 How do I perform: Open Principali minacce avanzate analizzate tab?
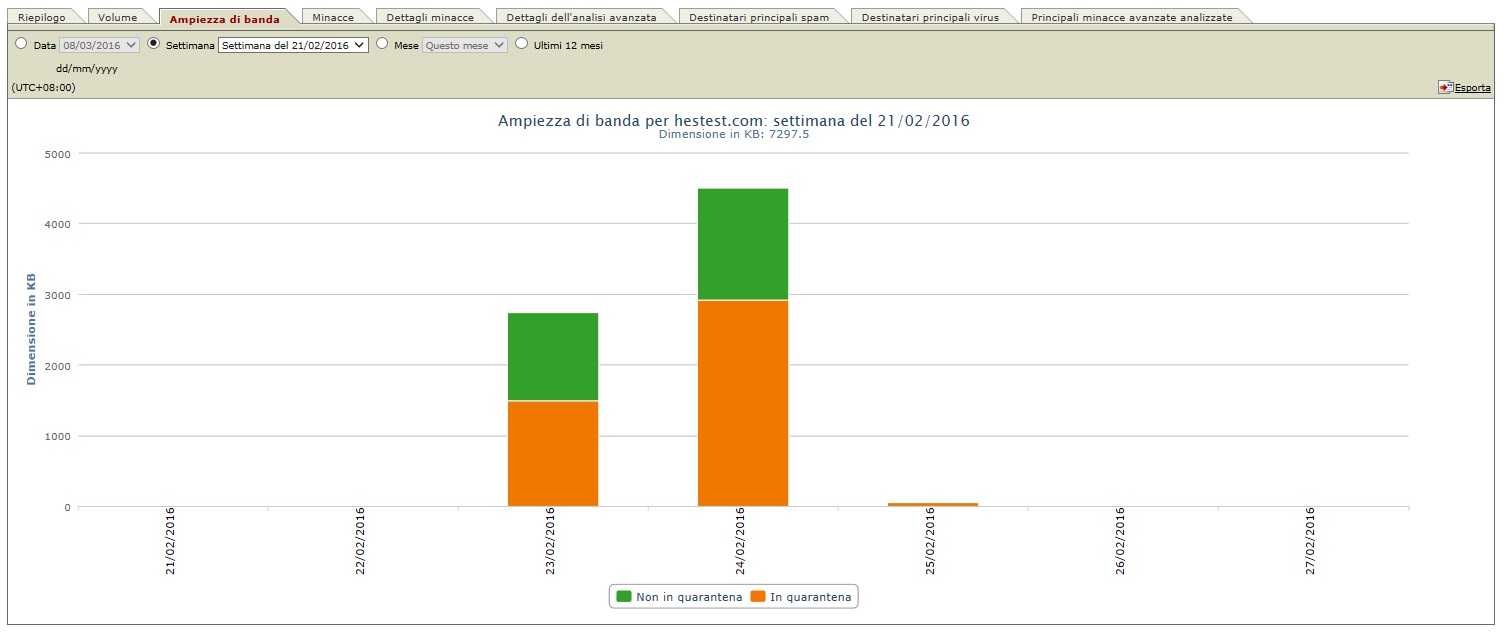[1131, 18]
